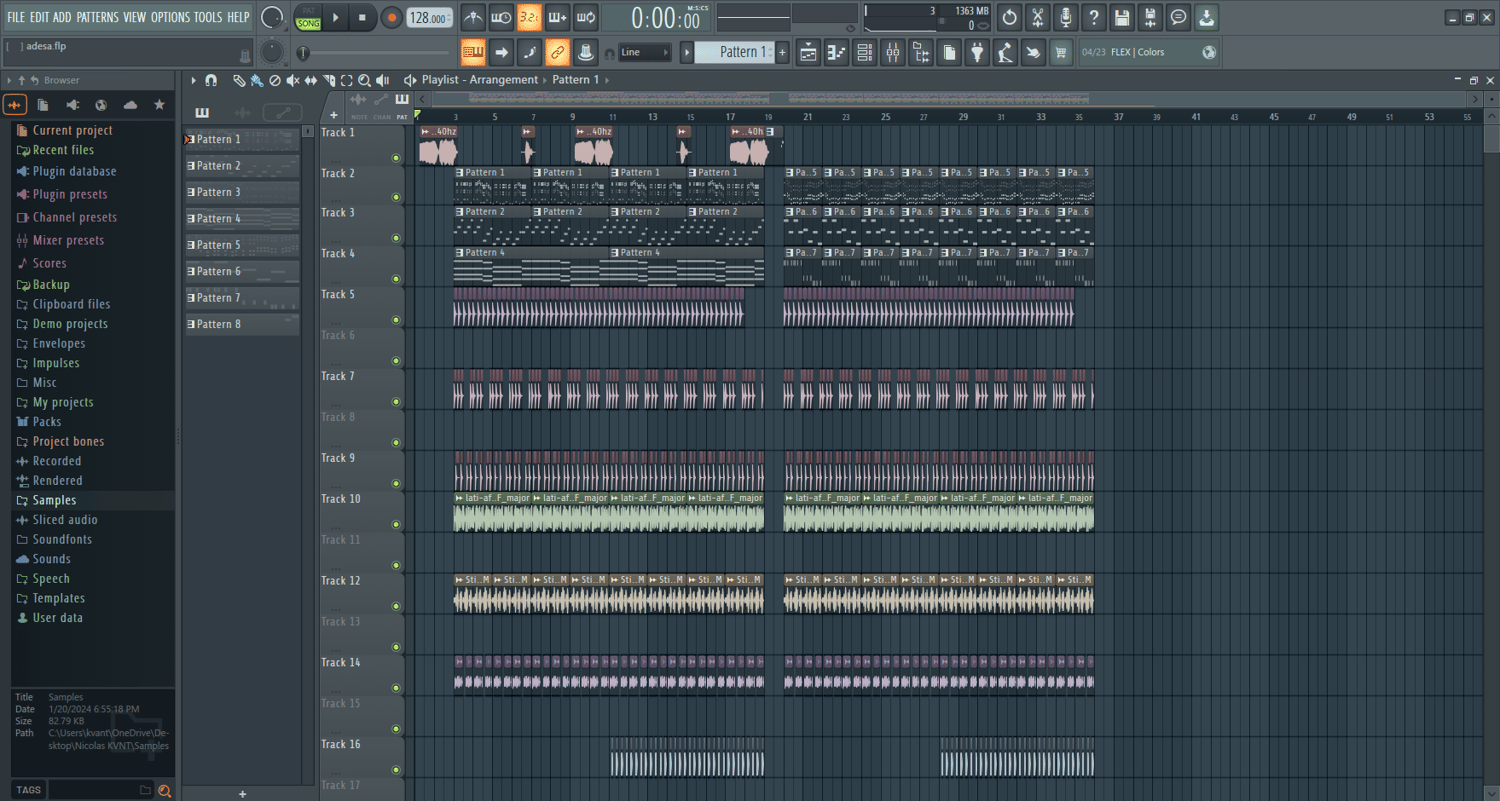Screen dimensions: 1500x801
Task: Click the download content icon
Action: coord(1206,17)
